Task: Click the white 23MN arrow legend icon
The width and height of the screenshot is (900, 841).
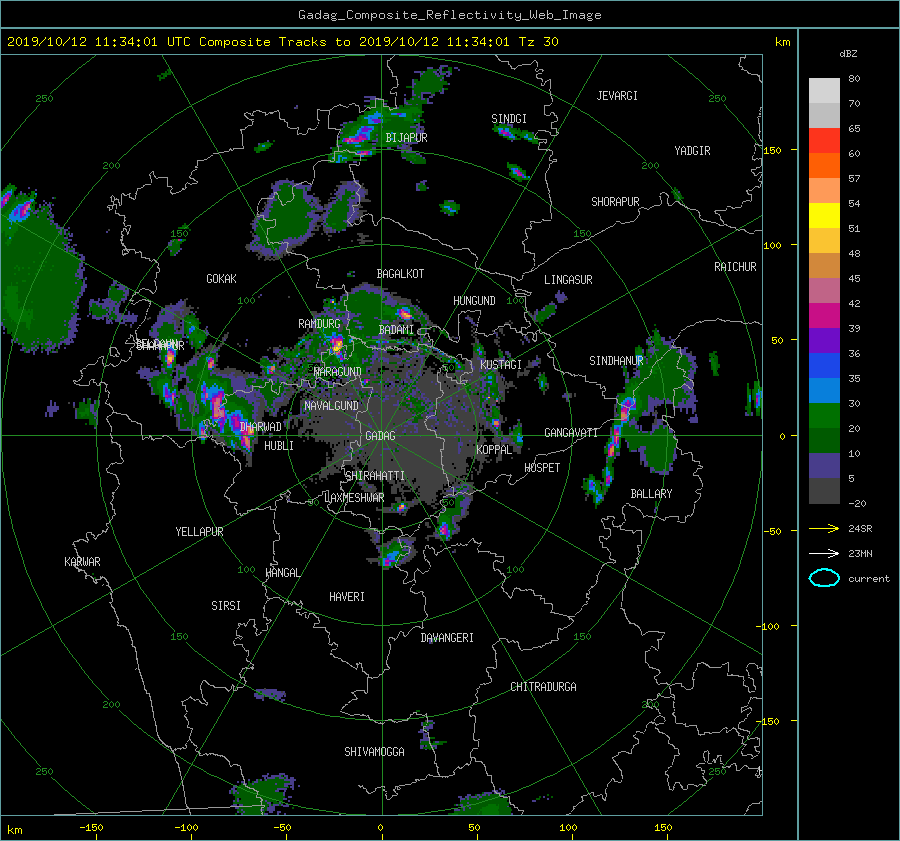Action: (824, 553)
